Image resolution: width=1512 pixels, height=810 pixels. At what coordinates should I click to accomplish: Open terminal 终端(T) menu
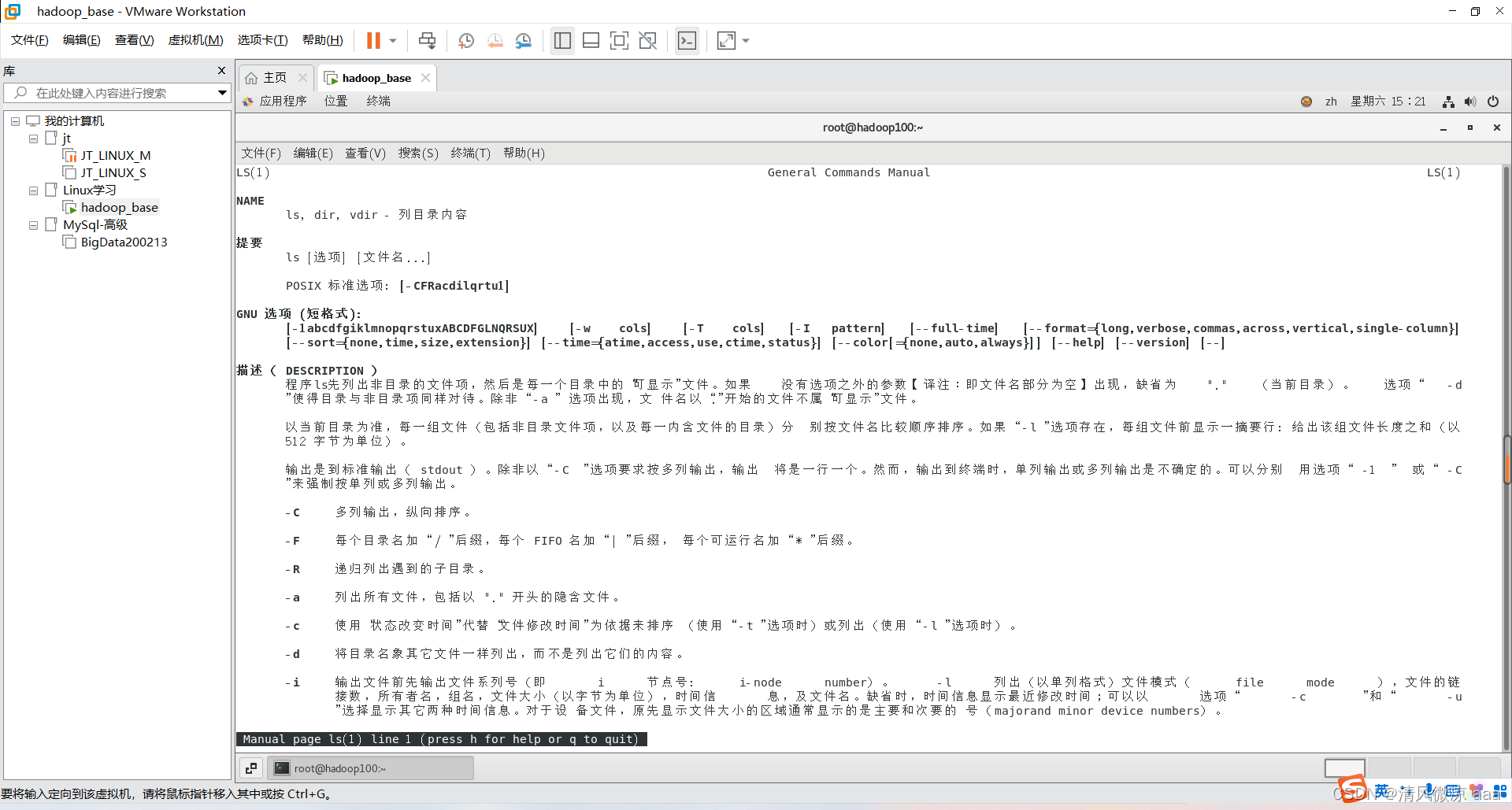471,153
